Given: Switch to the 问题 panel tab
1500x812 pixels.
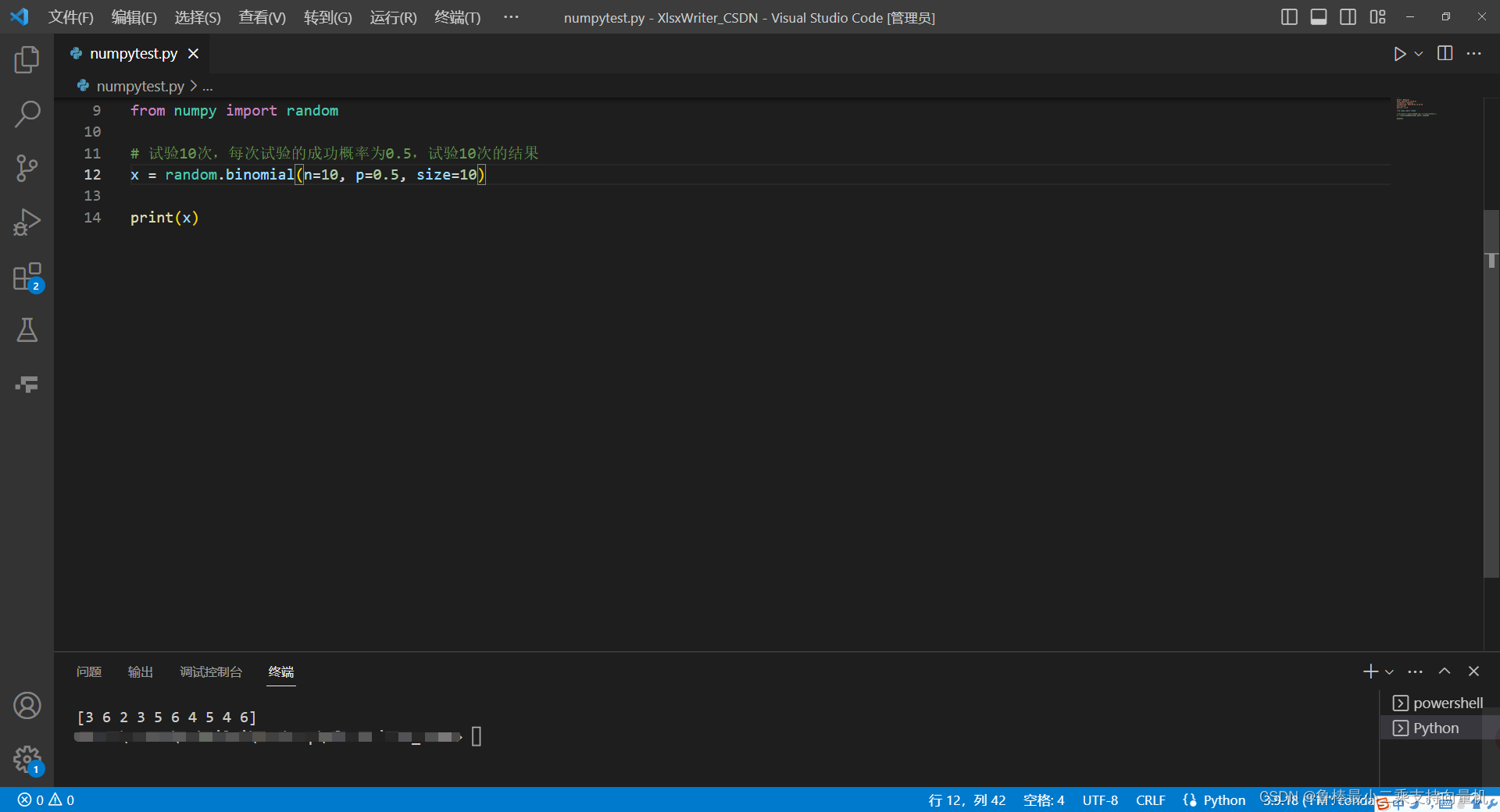Looking at the screenshot, I should click(x=89, y=672).
